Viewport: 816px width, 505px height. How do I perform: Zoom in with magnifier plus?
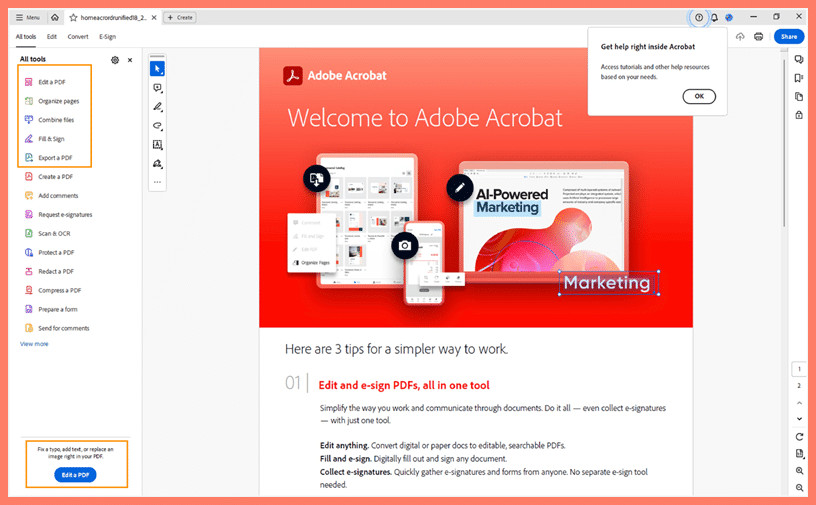799,471
